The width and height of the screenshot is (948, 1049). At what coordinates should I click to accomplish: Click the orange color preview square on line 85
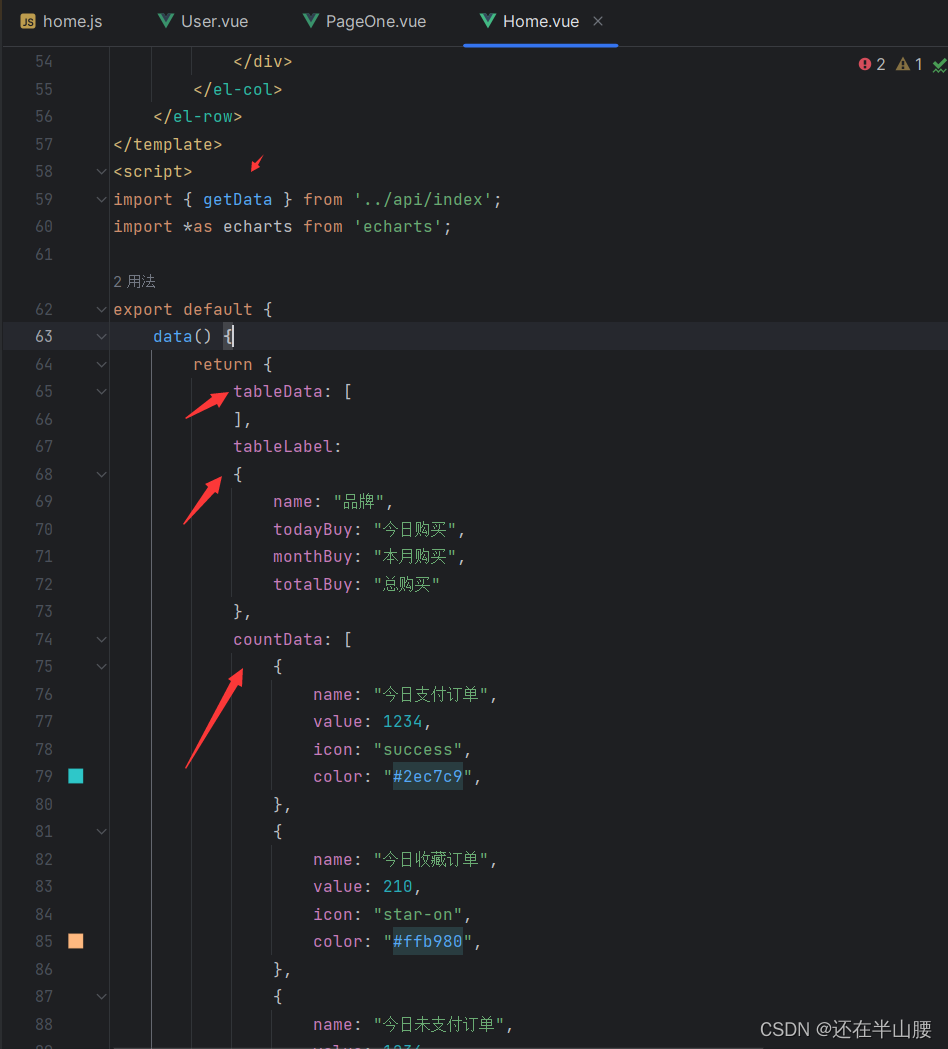(76, 940)
